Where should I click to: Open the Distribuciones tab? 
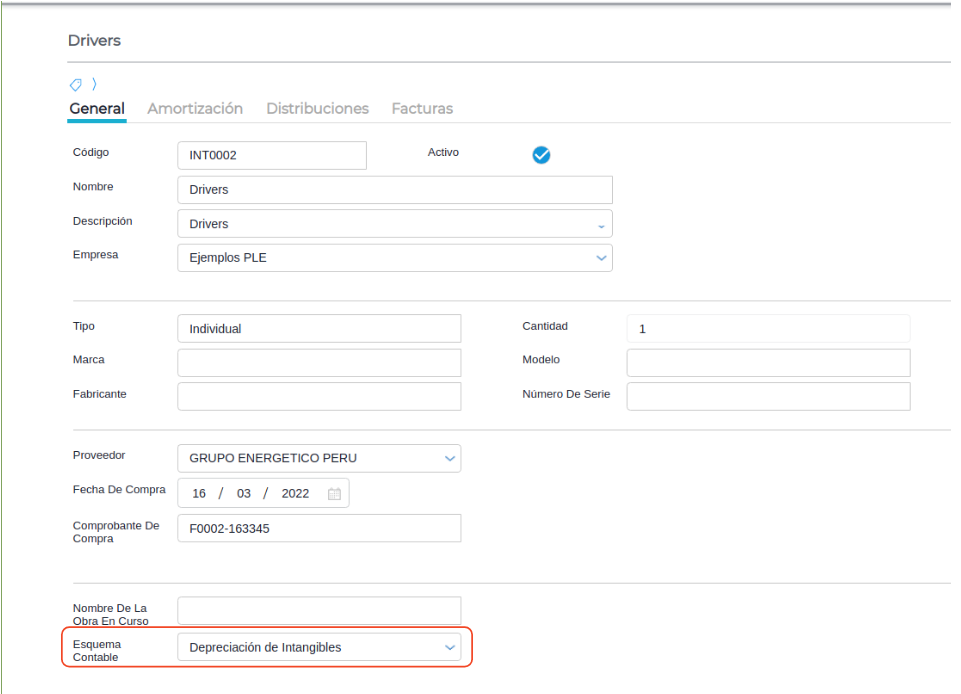(x=317, y=108)
